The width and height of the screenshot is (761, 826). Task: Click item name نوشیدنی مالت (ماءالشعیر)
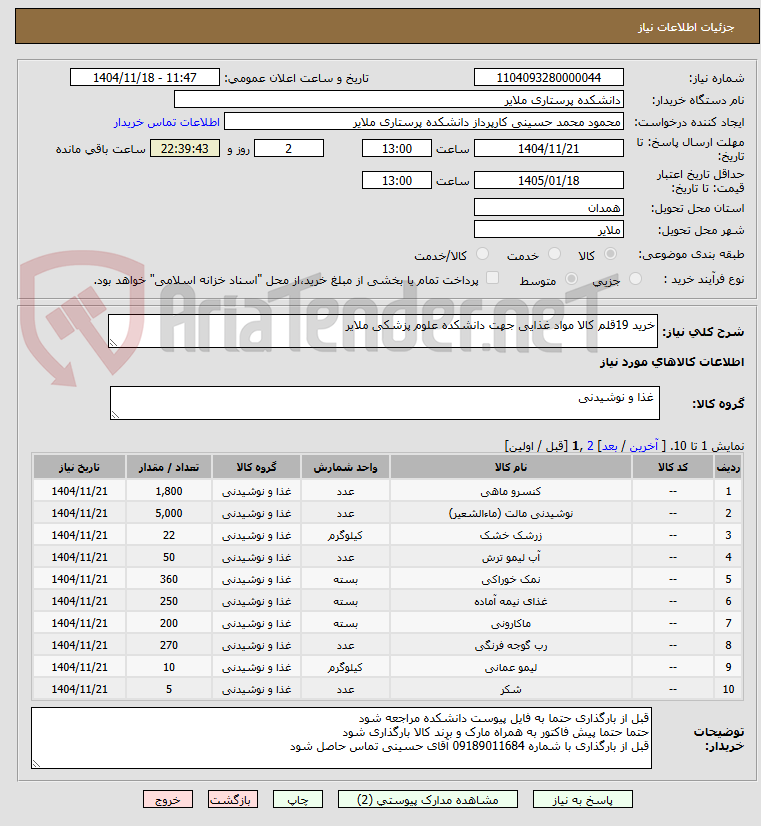[510, 514]
